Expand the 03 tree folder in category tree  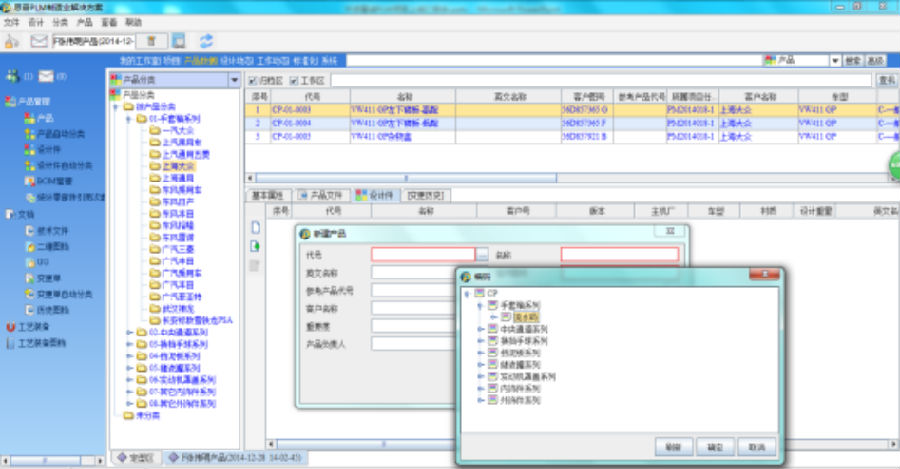click(130, 344)
